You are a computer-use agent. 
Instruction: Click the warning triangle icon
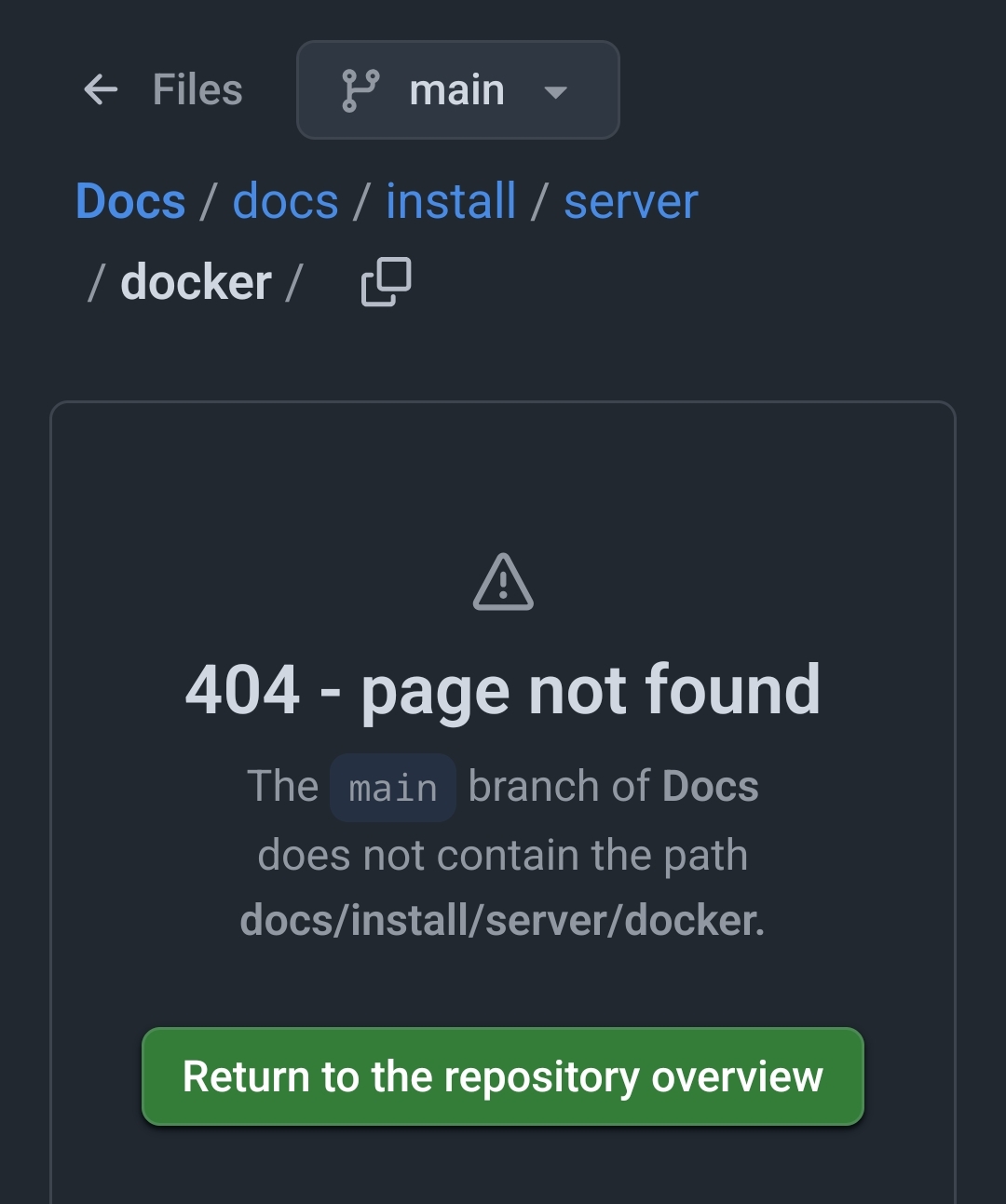tap(503, 583)
